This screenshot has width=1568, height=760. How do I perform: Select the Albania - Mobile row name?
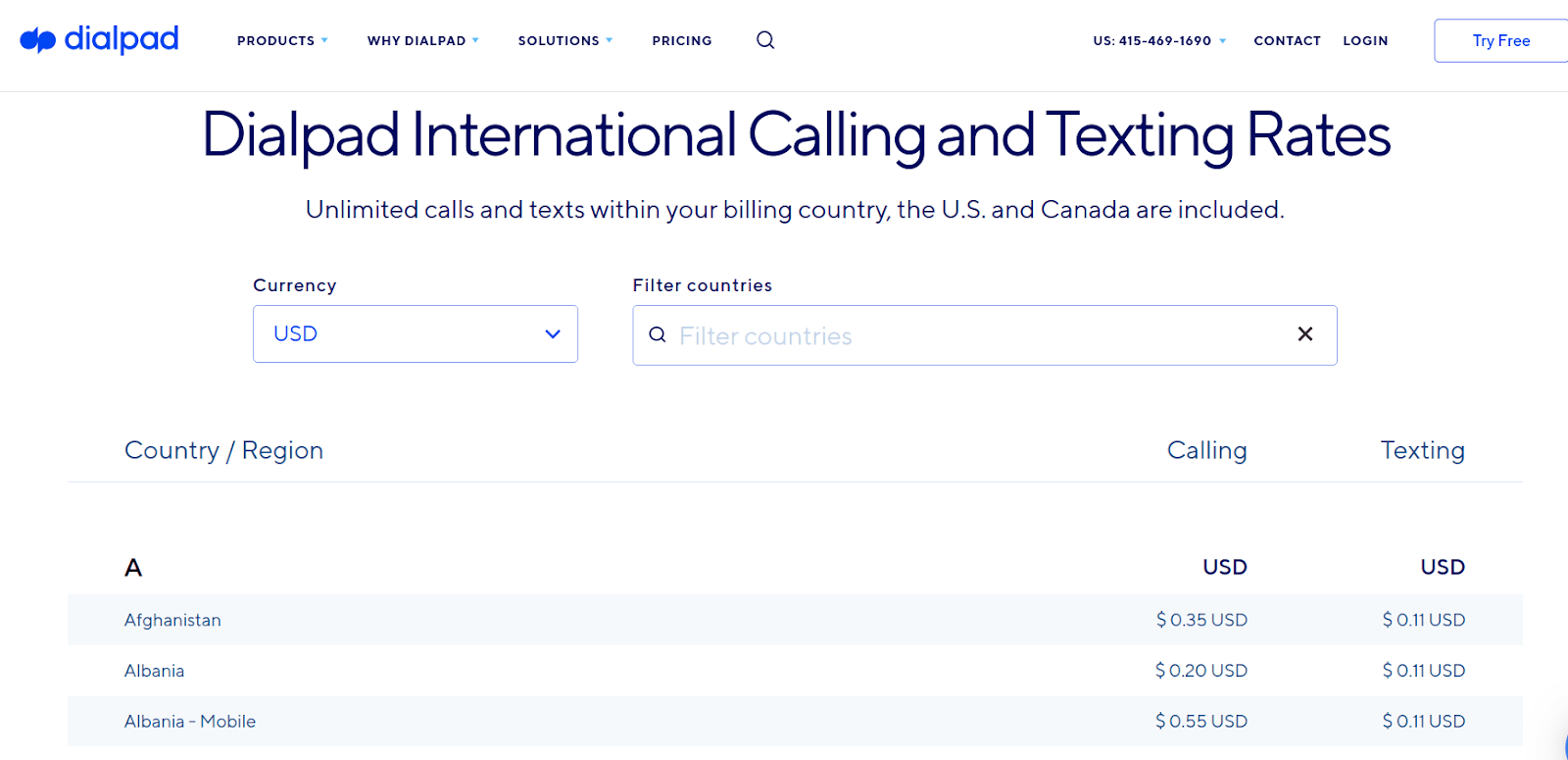coord(190,722)
